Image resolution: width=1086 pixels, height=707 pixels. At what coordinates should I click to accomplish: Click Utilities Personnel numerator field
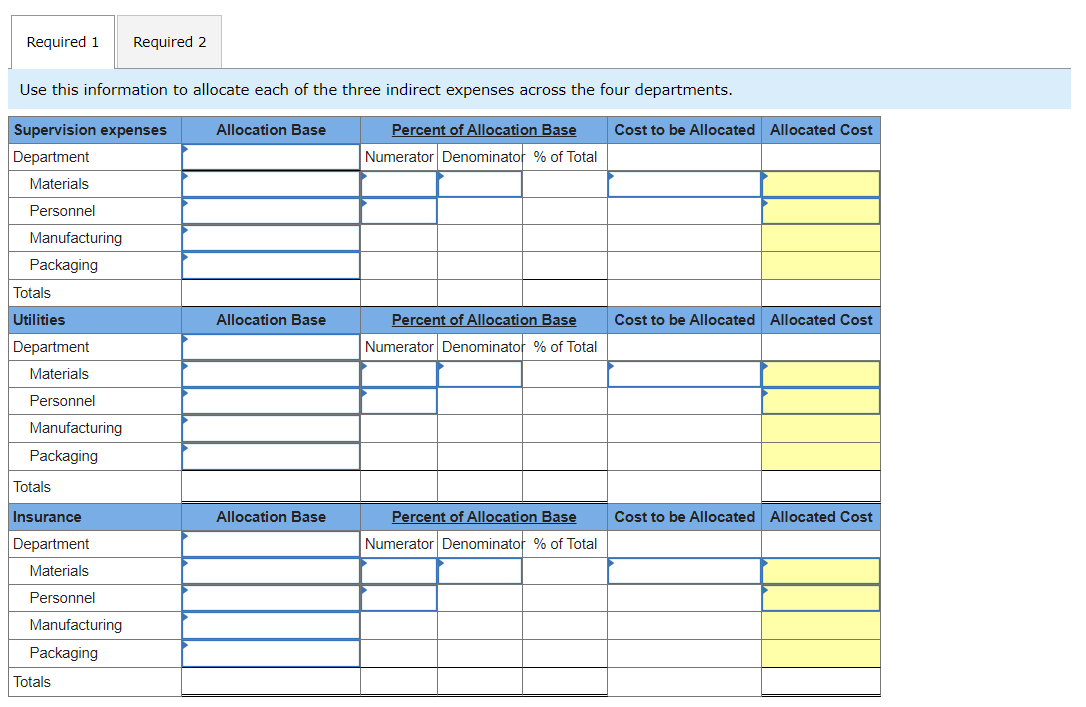[x=399, y=401]
